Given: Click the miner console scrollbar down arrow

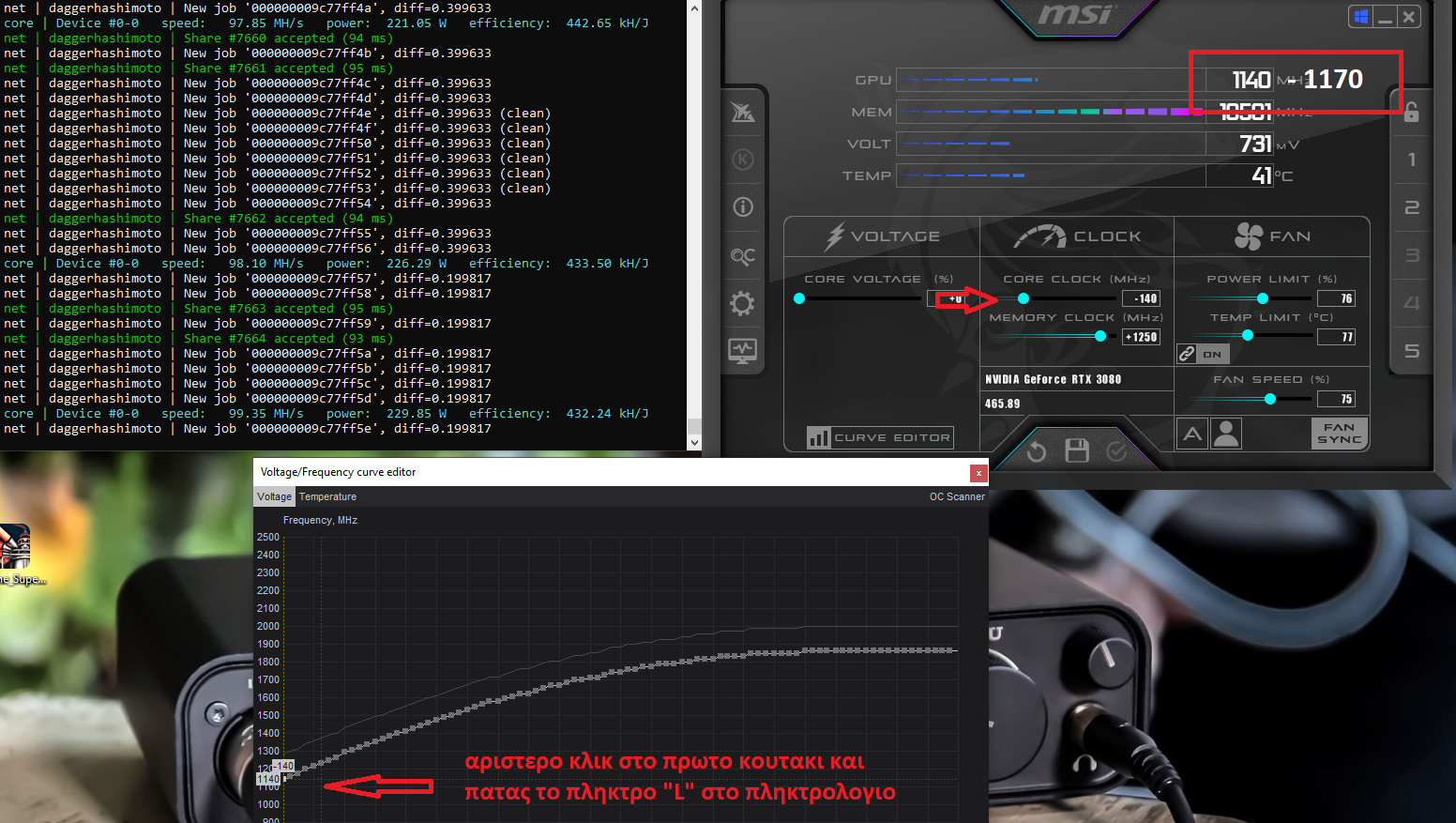Looking at the screenshot, I should pos(694,442).
